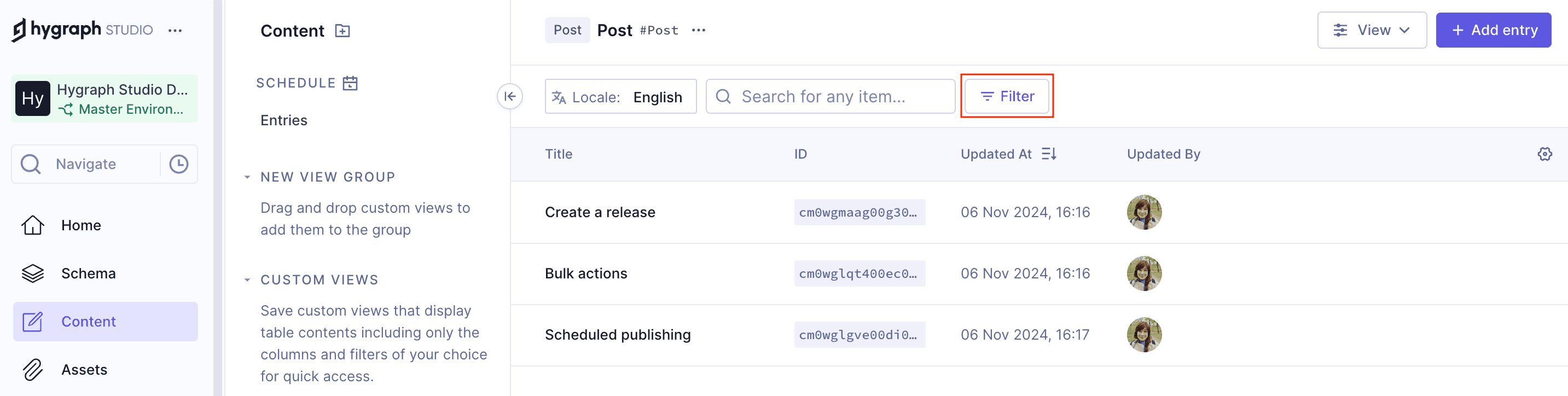1568x396 pixels.
Task: Click the Filter button
Action: click(1007, 97)
